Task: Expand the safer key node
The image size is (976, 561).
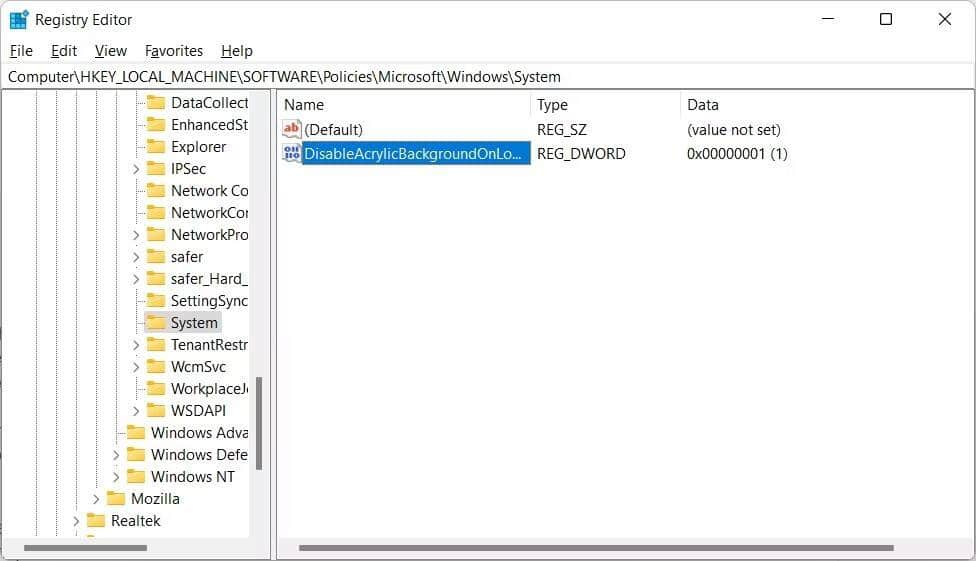Action: (x=136, y=257)
